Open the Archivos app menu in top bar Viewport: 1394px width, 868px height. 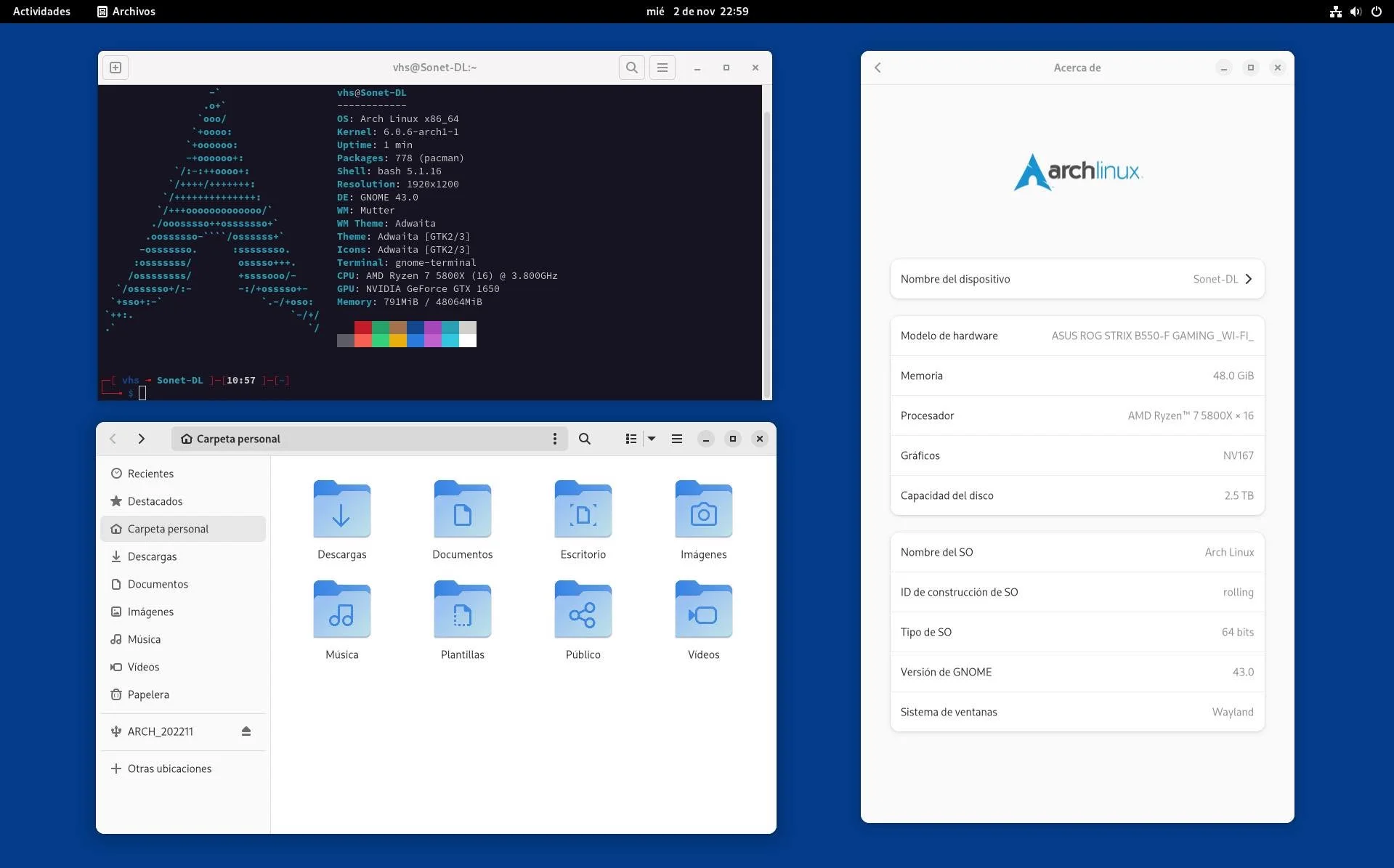coord(126,12)
